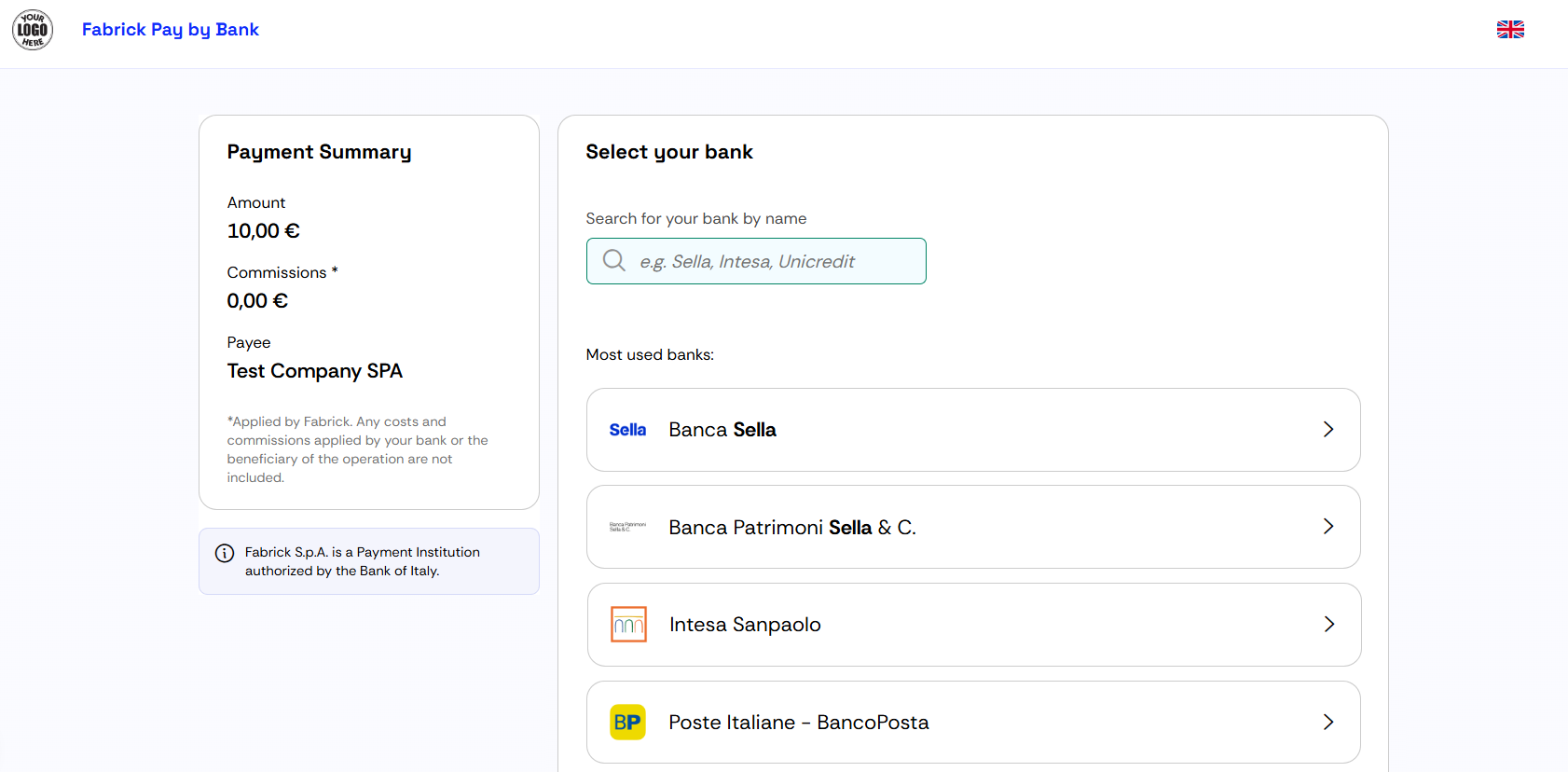Click the 'Commissions *' label
Image resolution: width=1568 pixels, height=772 pixels.
tap(282, 272)
